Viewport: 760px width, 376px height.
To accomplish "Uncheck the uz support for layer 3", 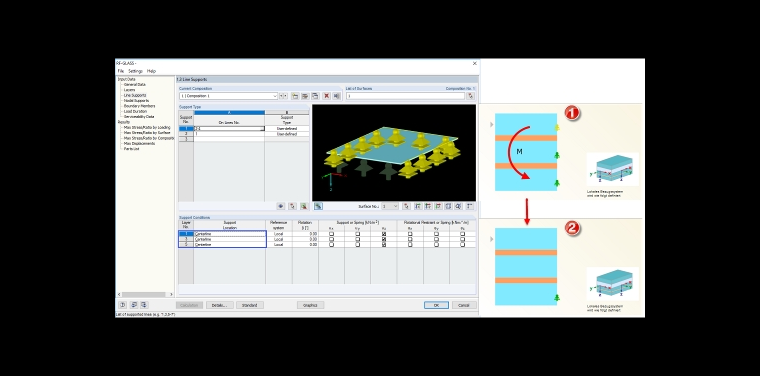I will pyautogui.click(x=384, y=239).
